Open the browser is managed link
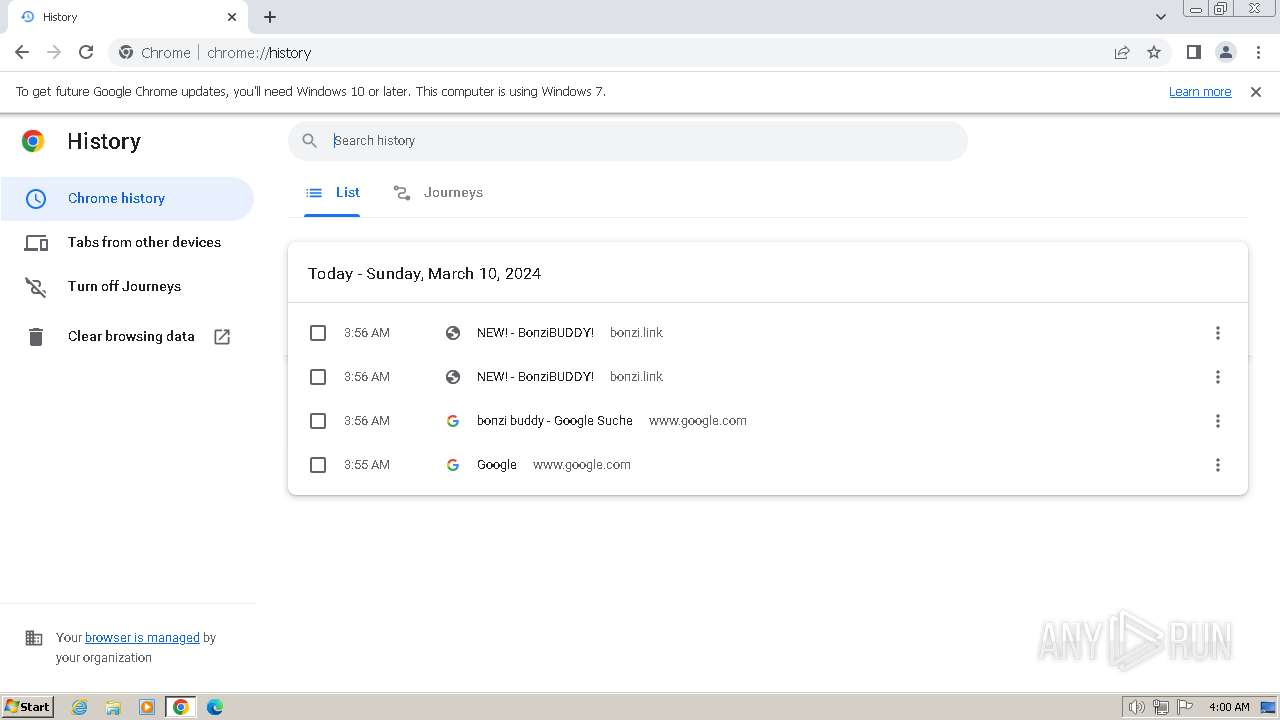The width and height of the screenshot is (1280, 720). tap(142, 638)
